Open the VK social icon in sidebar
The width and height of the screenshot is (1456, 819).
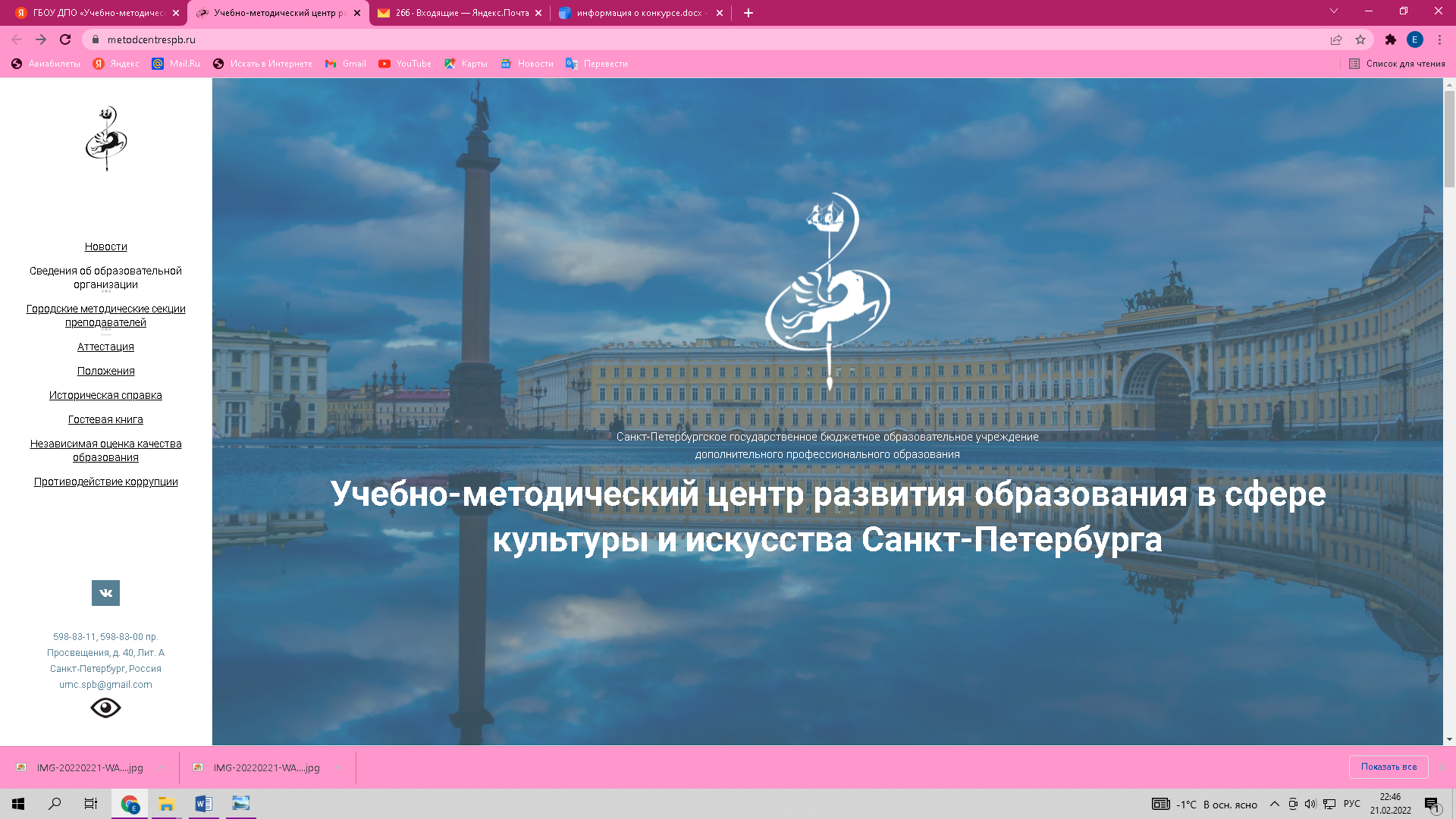pos(105,593)
